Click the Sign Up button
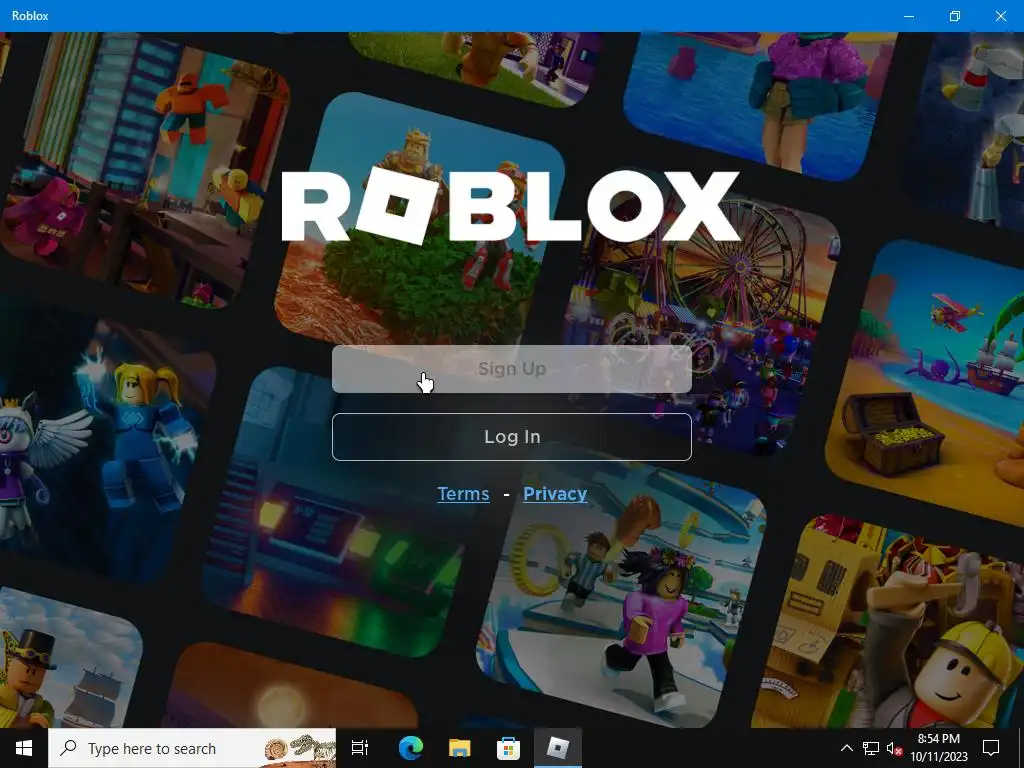This screenshot has width=1024, height=768. [x=511, y=369]
